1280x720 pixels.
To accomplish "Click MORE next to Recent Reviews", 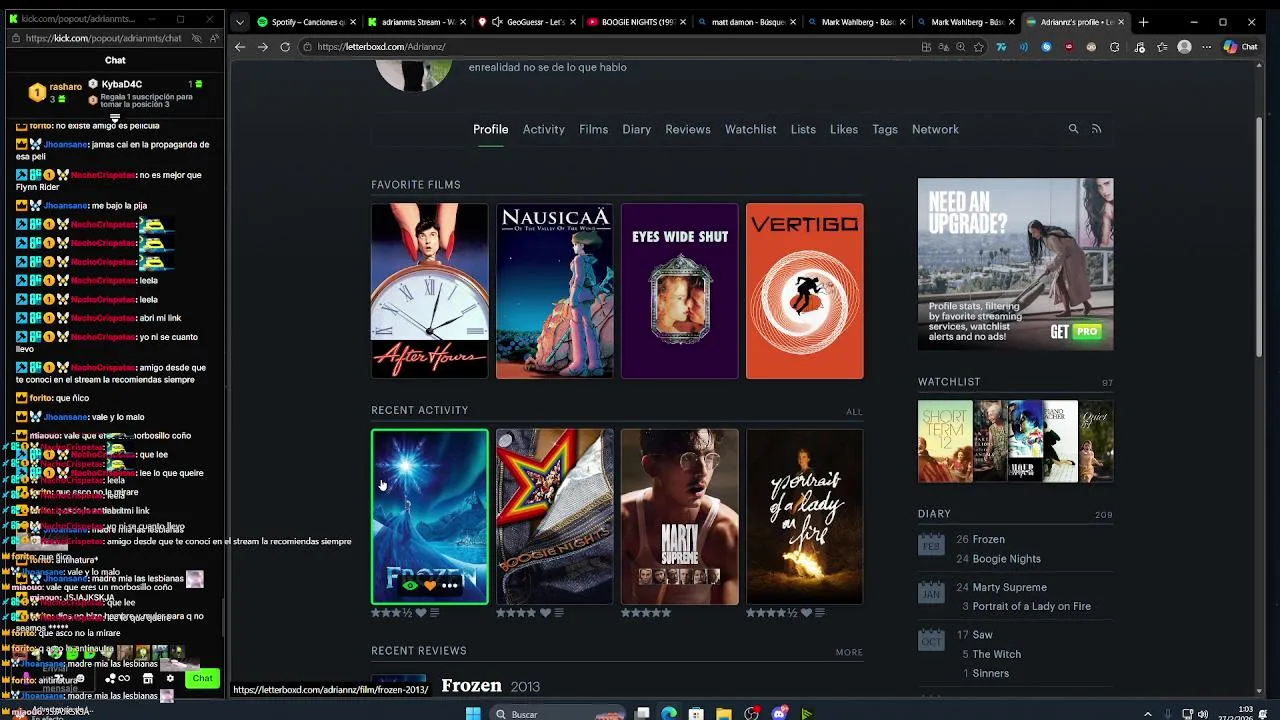I will pos(849,653).
